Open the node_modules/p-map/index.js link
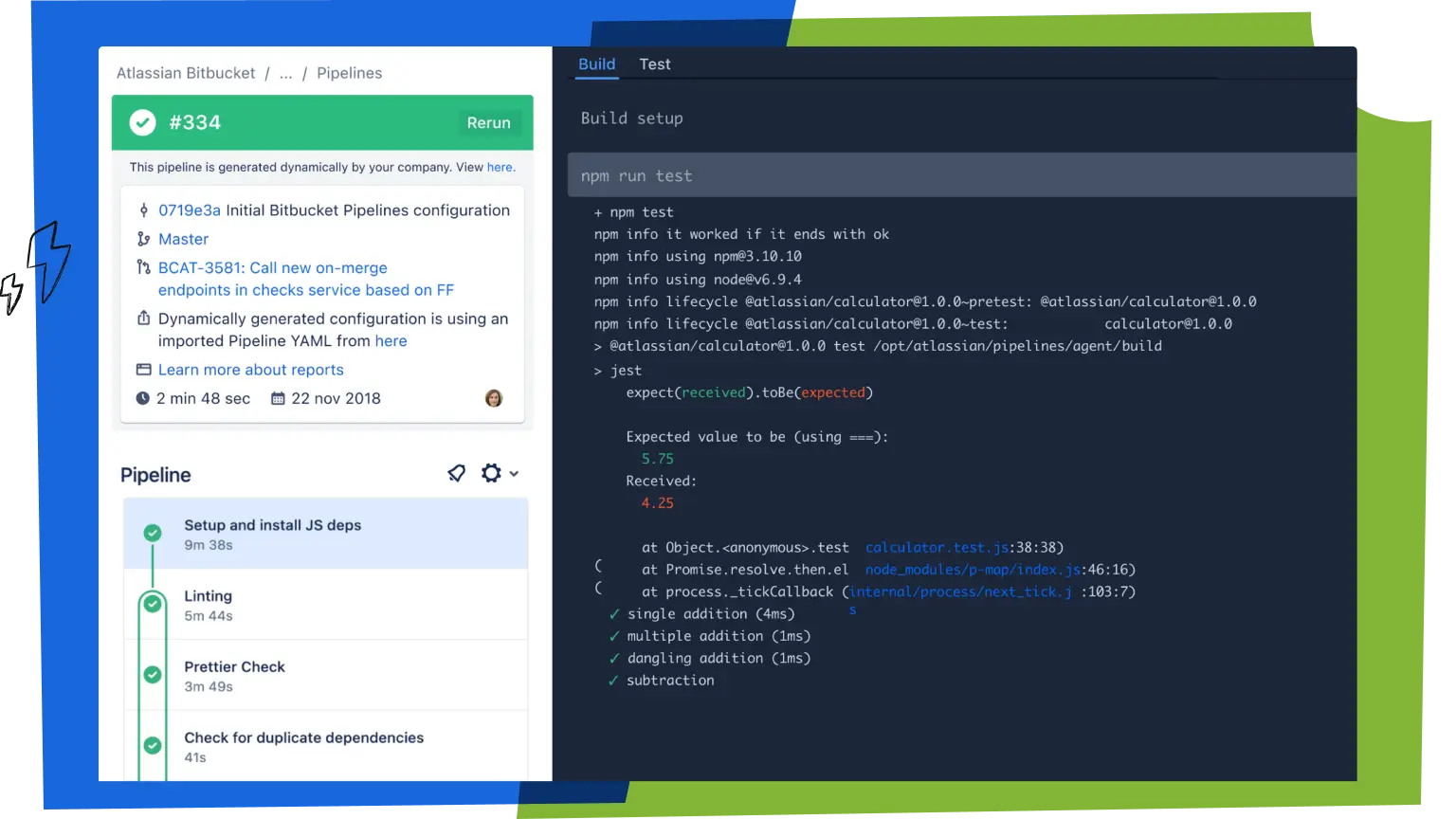This screenshot has width=1456, height=819. click(x=973, y=570)
